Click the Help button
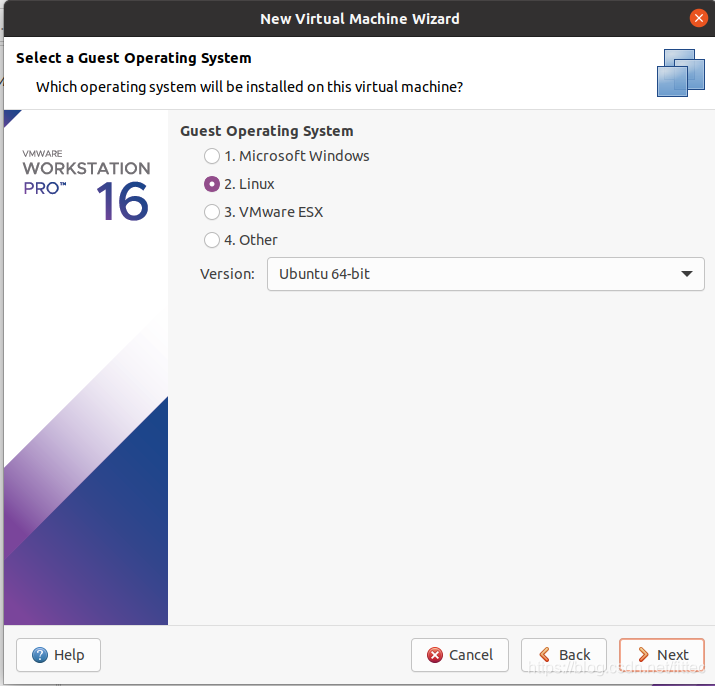This screenshot has height=686, width=715. (x=58, y=655)
